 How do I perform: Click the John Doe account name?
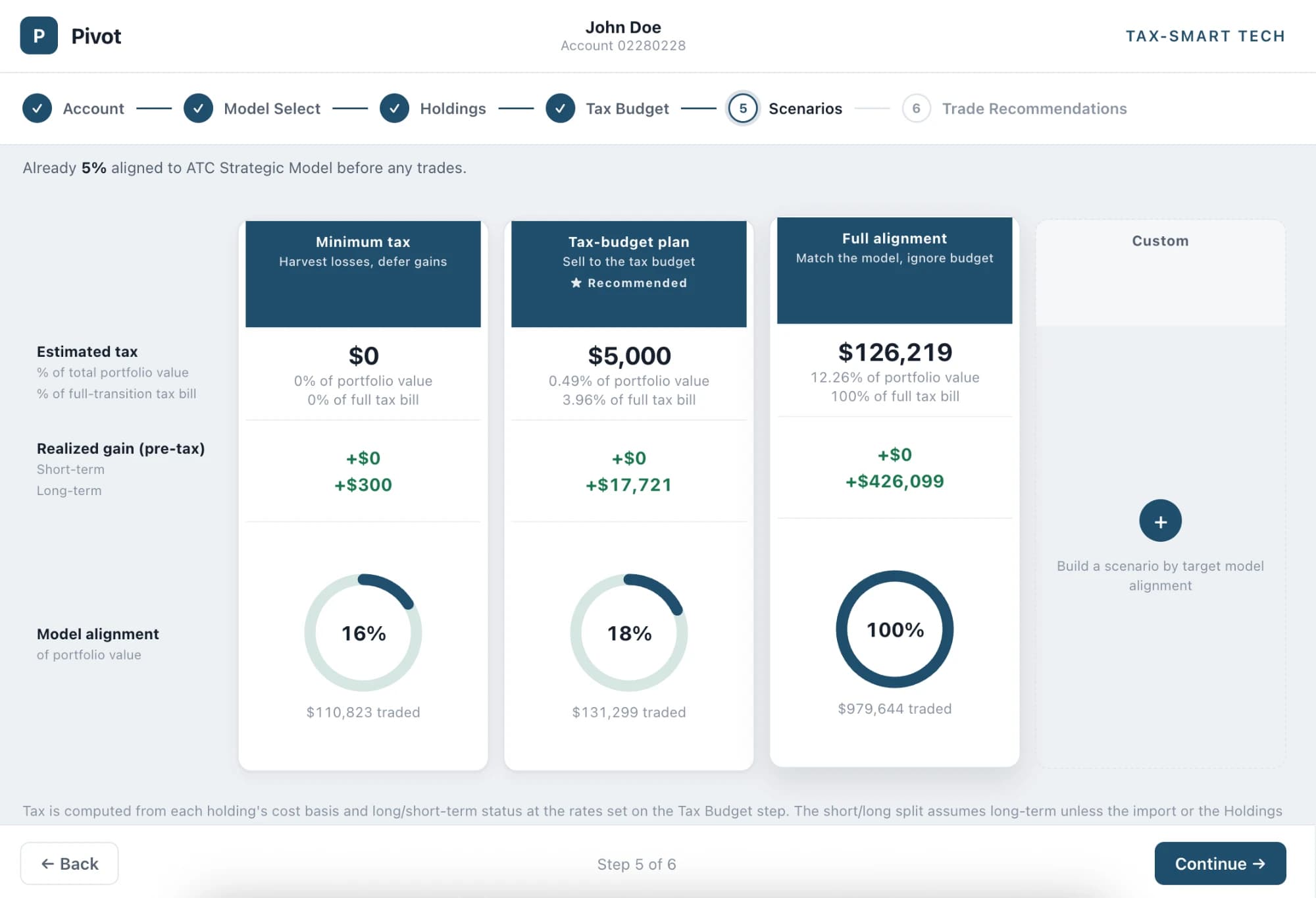pos(623,27)
